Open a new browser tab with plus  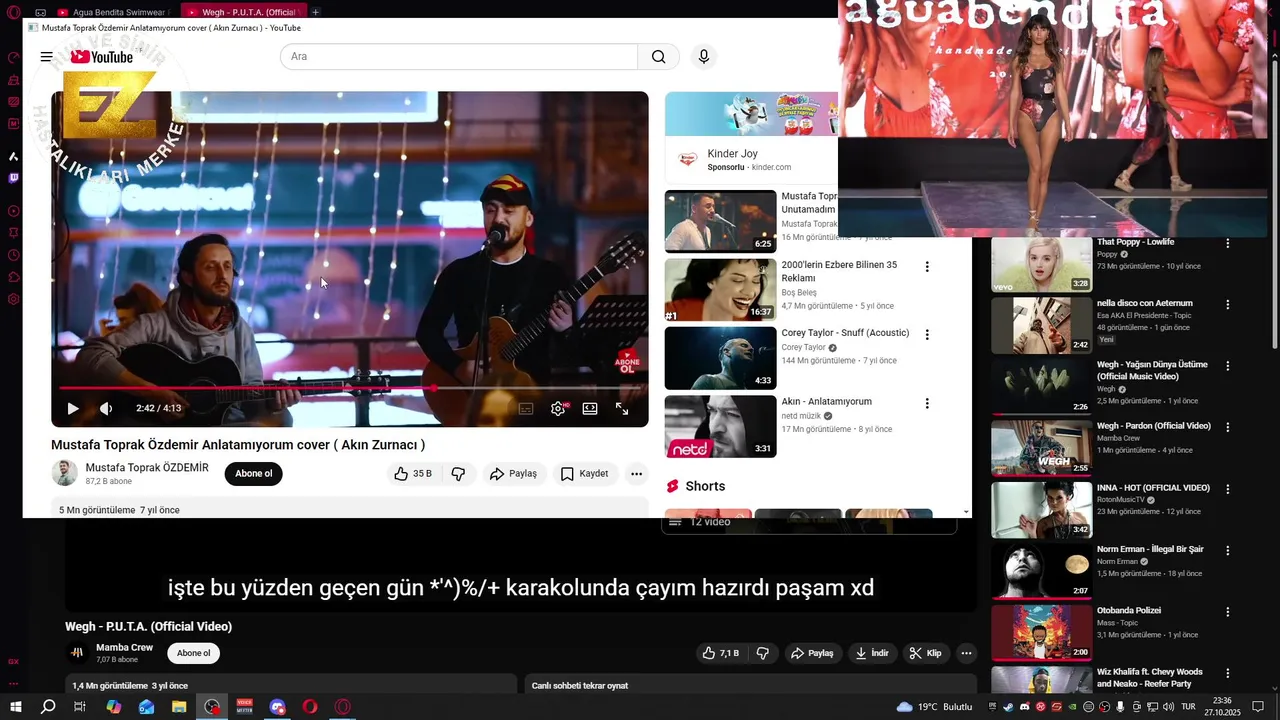[315, 12]
